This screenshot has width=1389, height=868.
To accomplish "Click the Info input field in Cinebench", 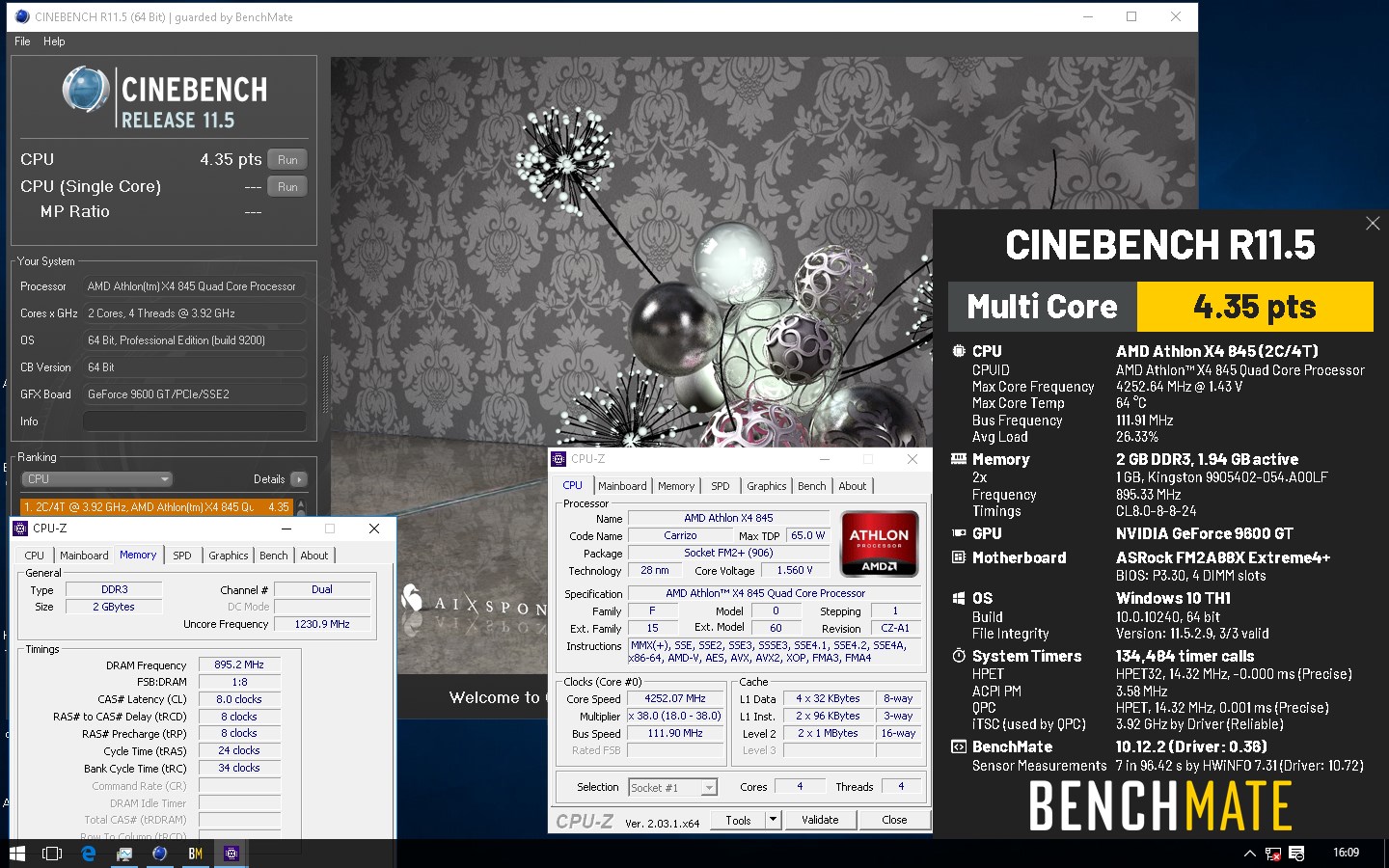I will [195, 421].
